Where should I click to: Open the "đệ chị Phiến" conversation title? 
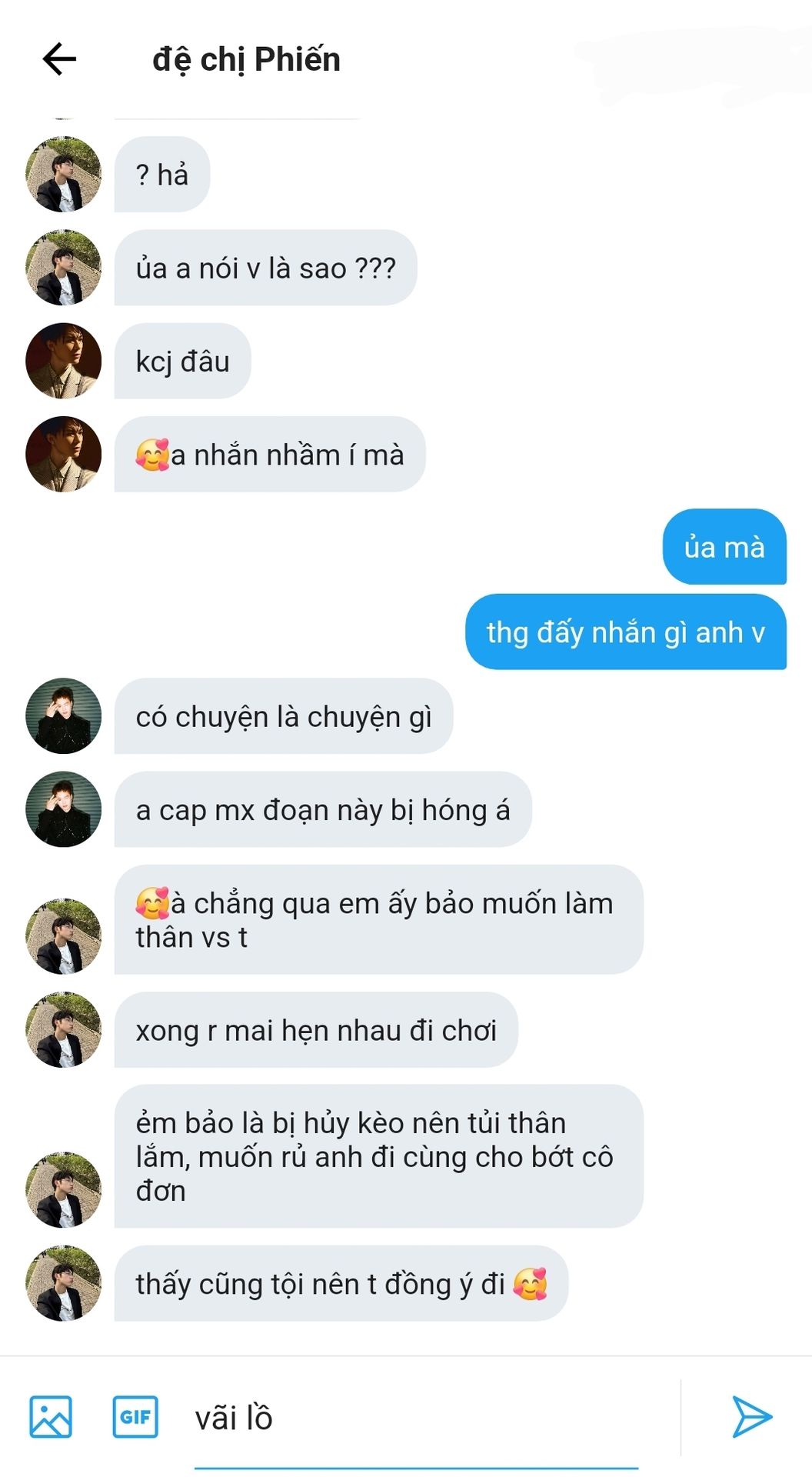[246, 60]
